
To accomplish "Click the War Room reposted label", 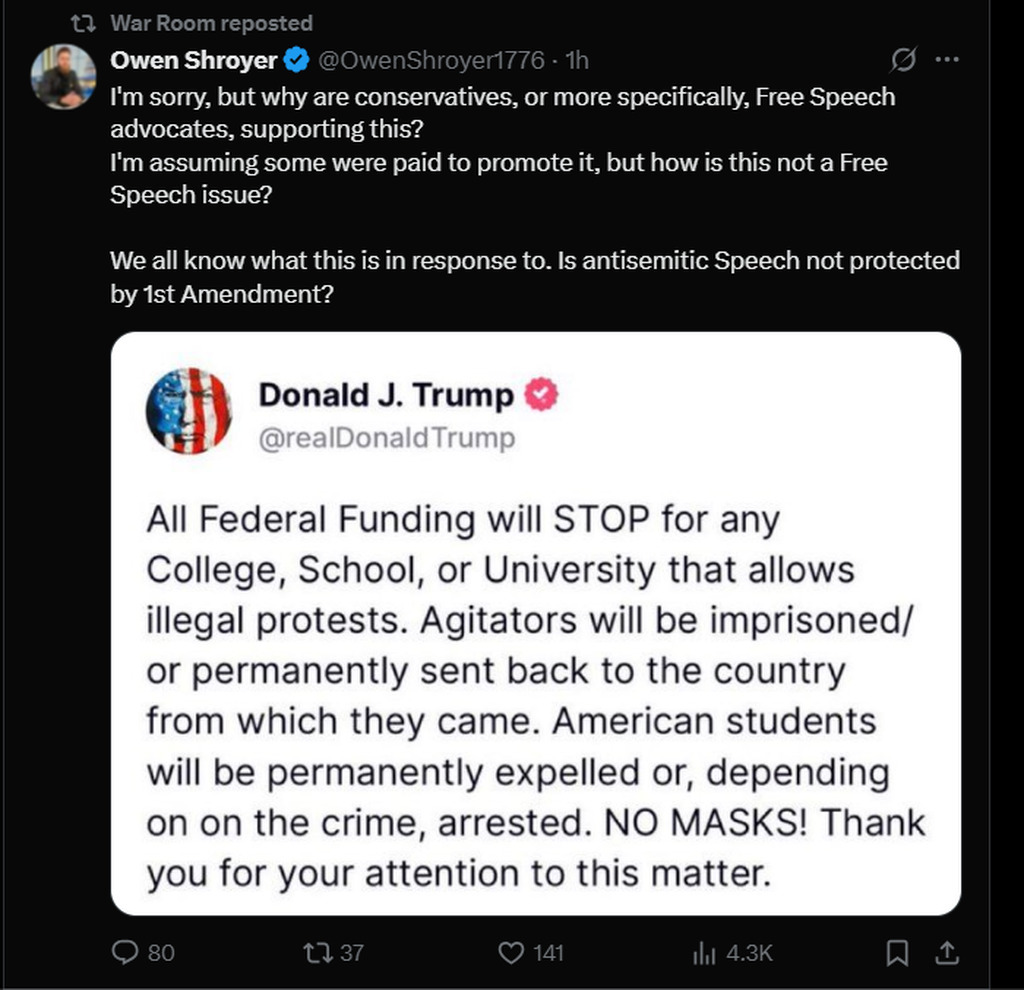I will click(211, 23).
